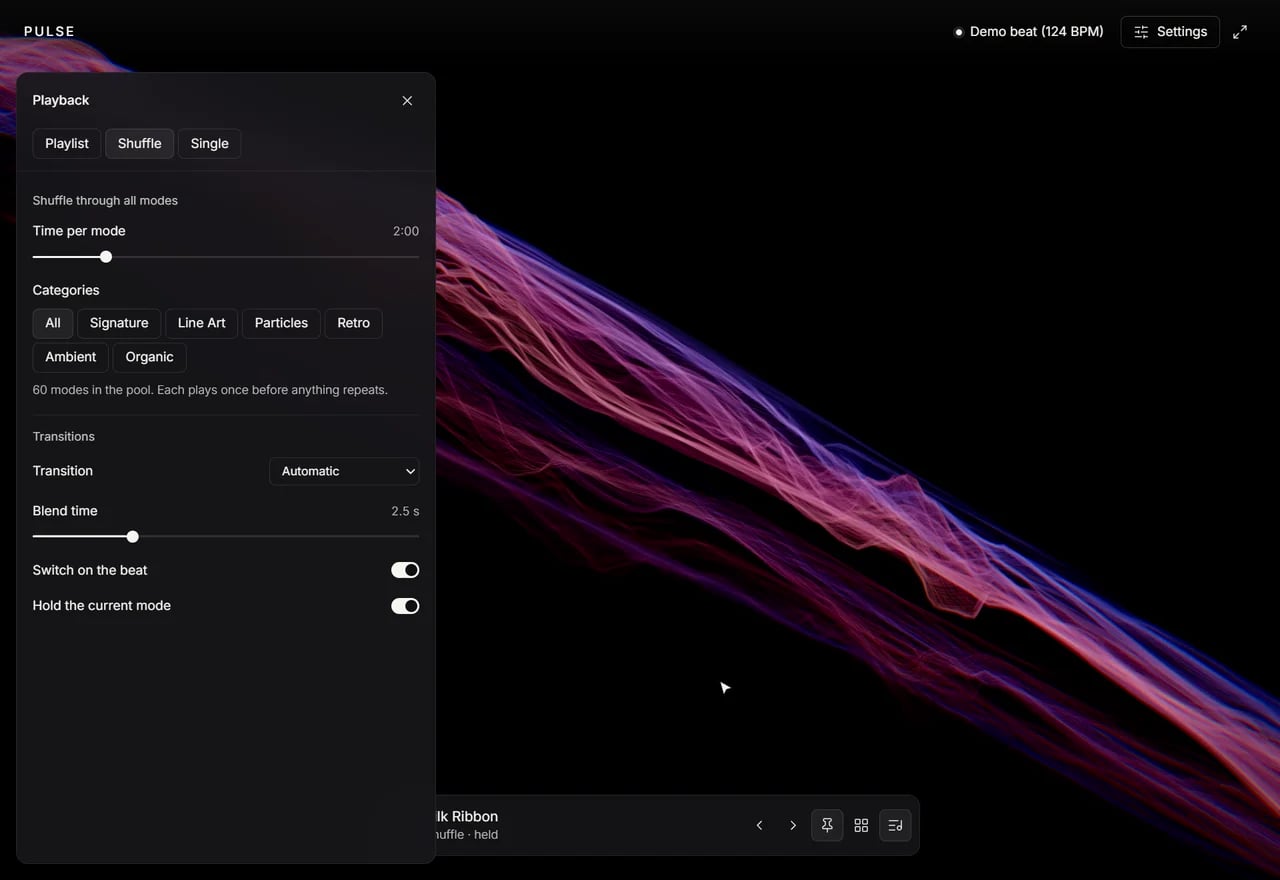Click the Blend time slider handle
1280x880 pixels.
(132, 537)
